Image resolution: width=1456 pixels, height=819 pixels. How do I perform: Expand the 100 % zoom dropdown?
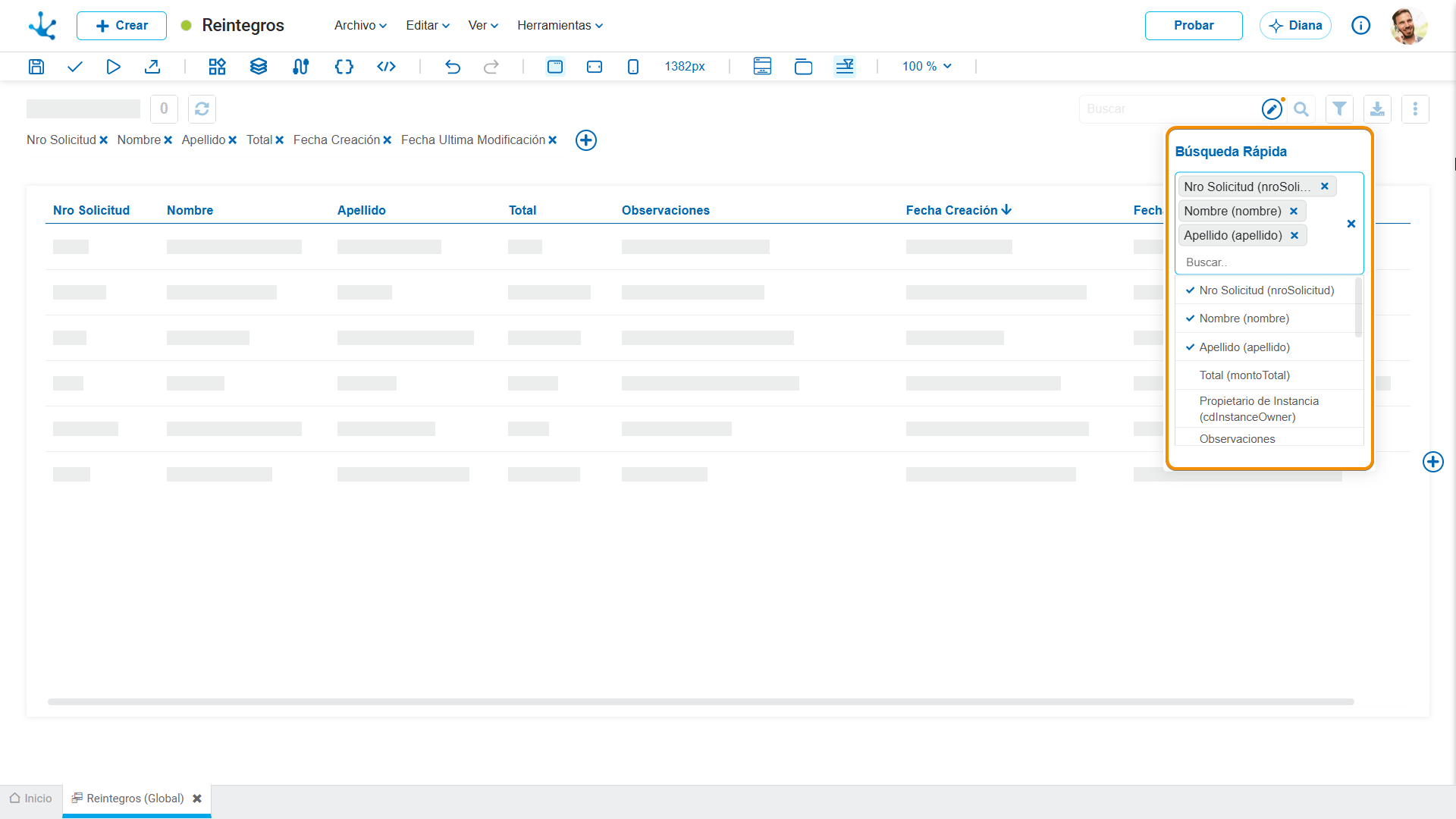927,67
